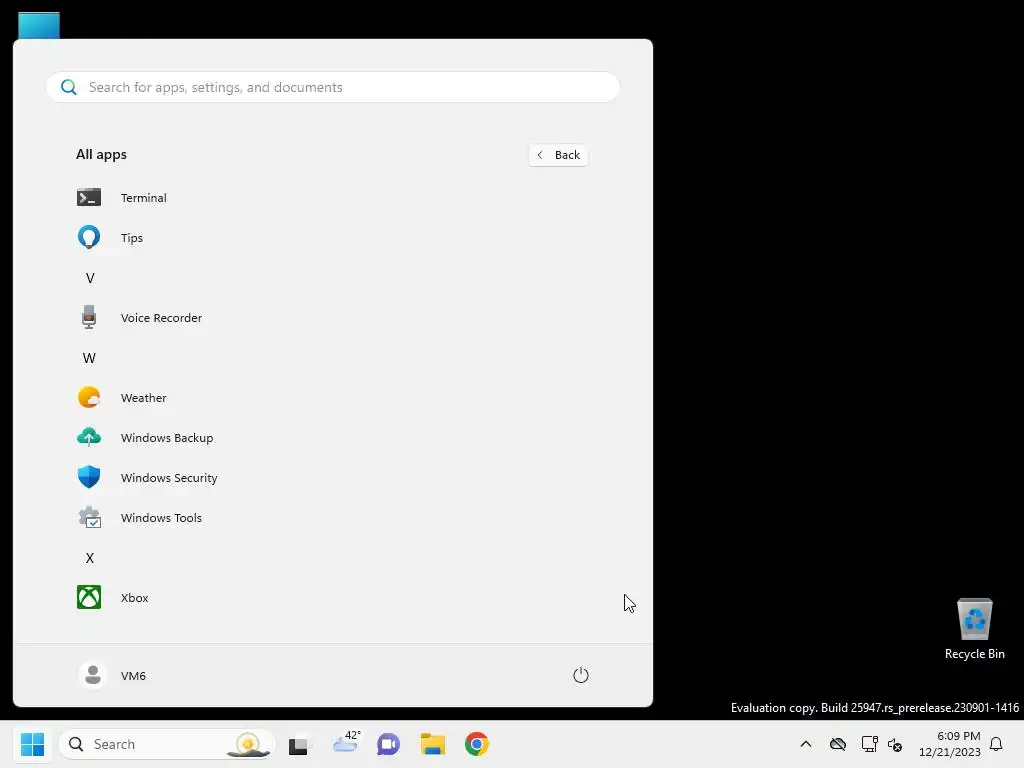
Task: Click the Voice Recorder label text
Action: [161, 318]
